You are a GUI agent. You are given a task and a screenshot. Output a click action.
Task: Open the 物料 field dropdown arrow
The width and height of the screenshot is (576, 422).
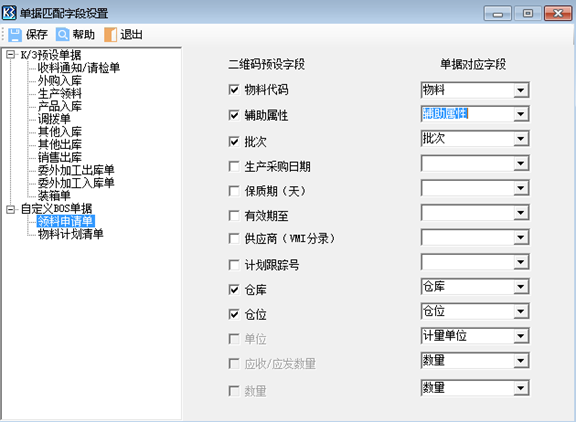tap(521, 90)
